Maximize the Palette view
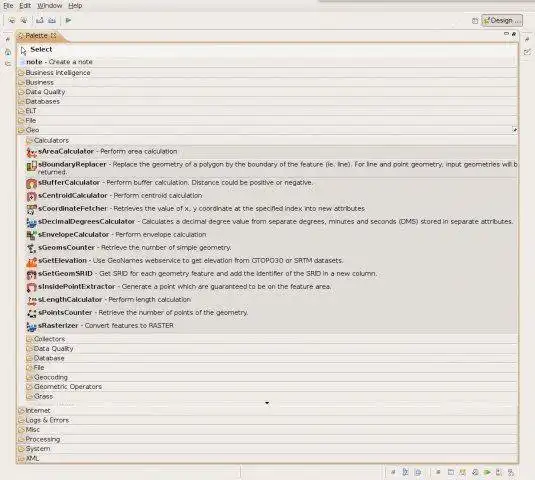This screenshot has height=480, width=535. 514,34
